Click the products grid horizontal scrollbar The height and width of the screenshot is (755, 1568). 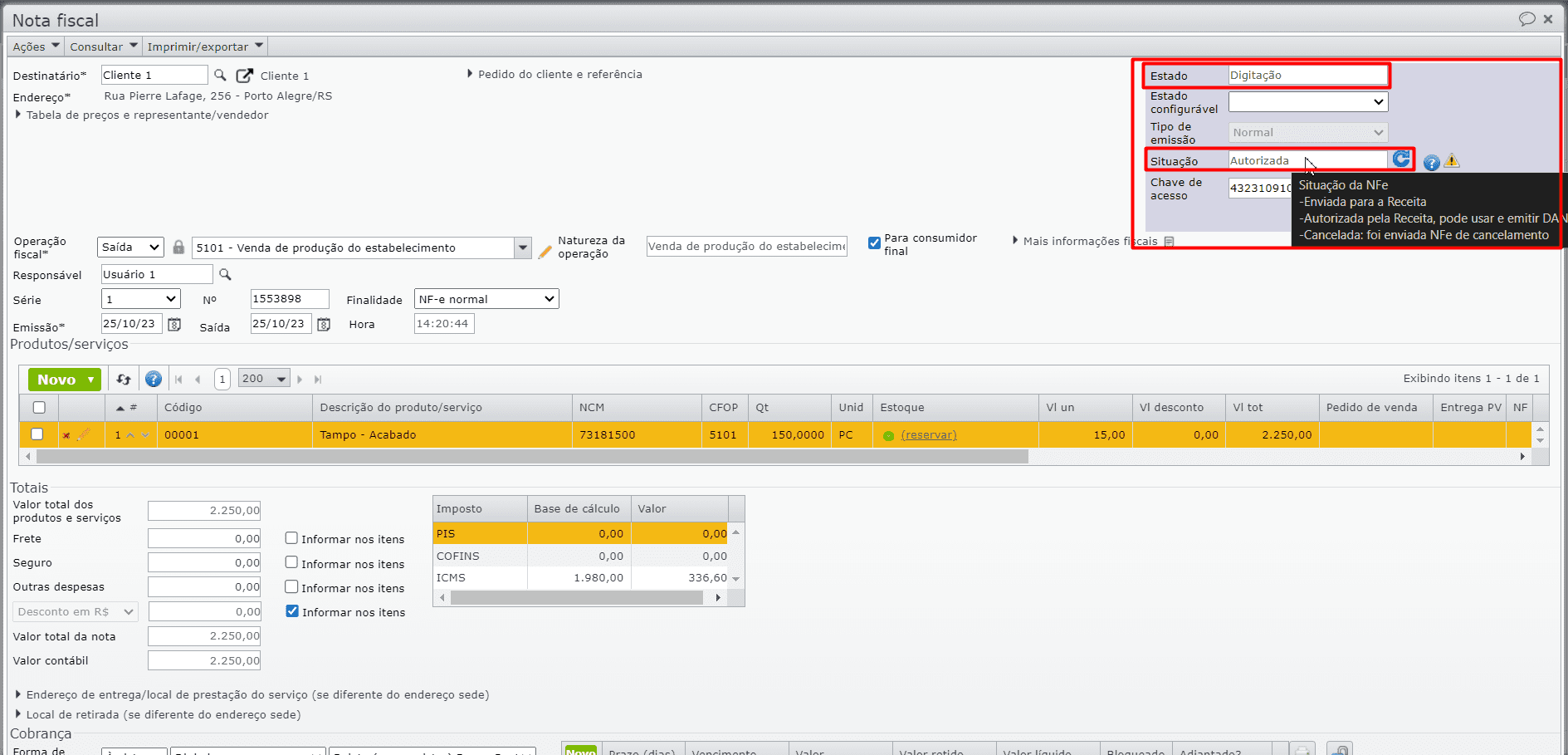pos(532,457)
